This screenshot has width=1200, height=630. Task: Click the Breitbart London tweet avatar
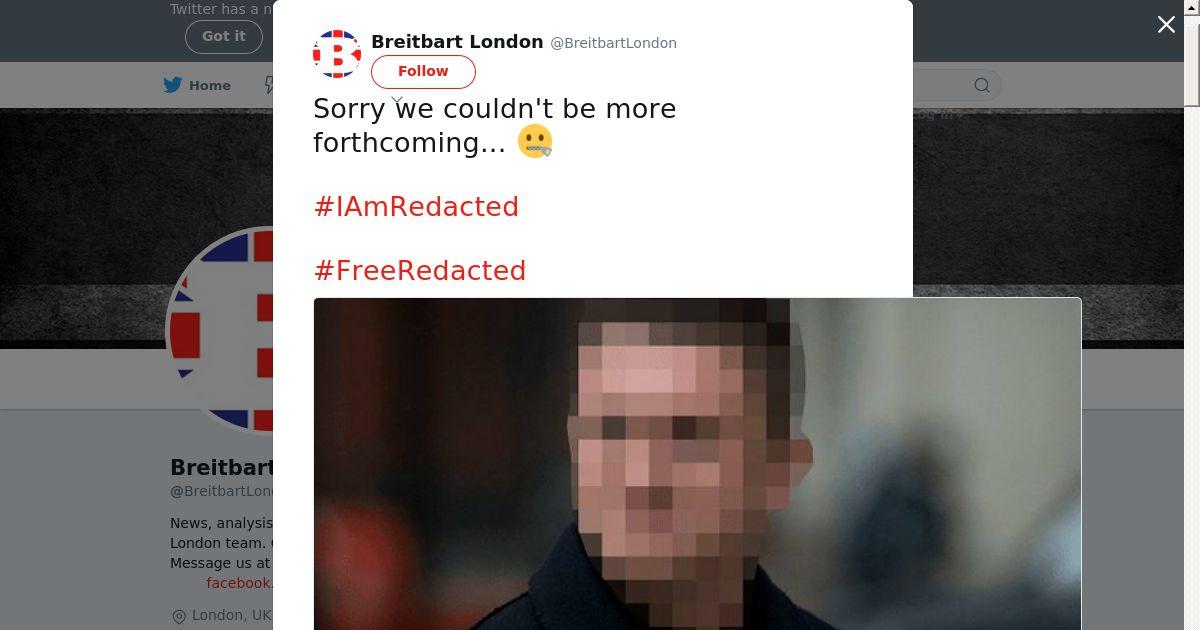point(337,54)
